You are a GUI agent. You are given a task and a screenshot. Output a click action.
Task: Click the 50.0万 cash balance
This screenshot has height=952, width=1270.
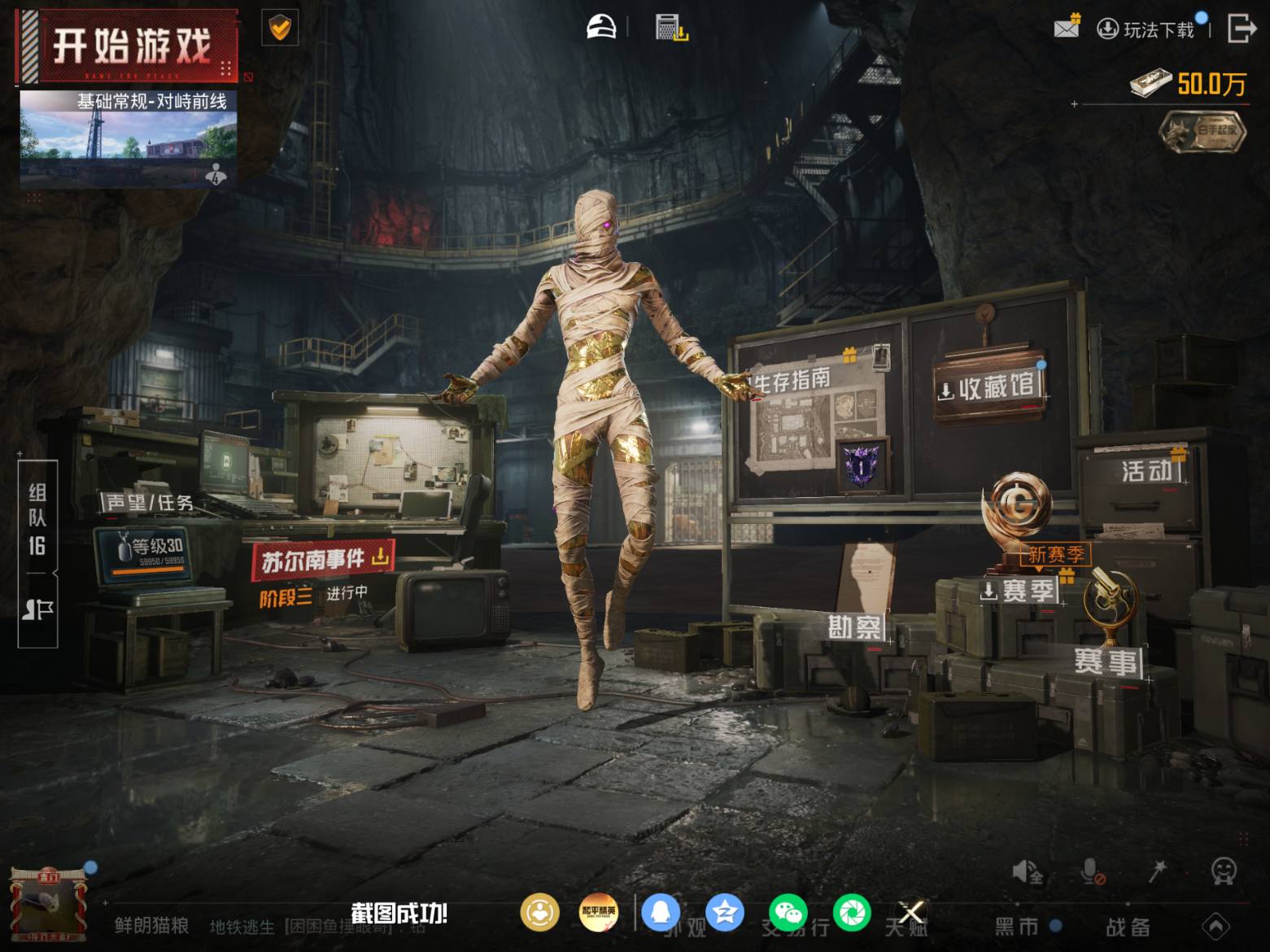1189,83
